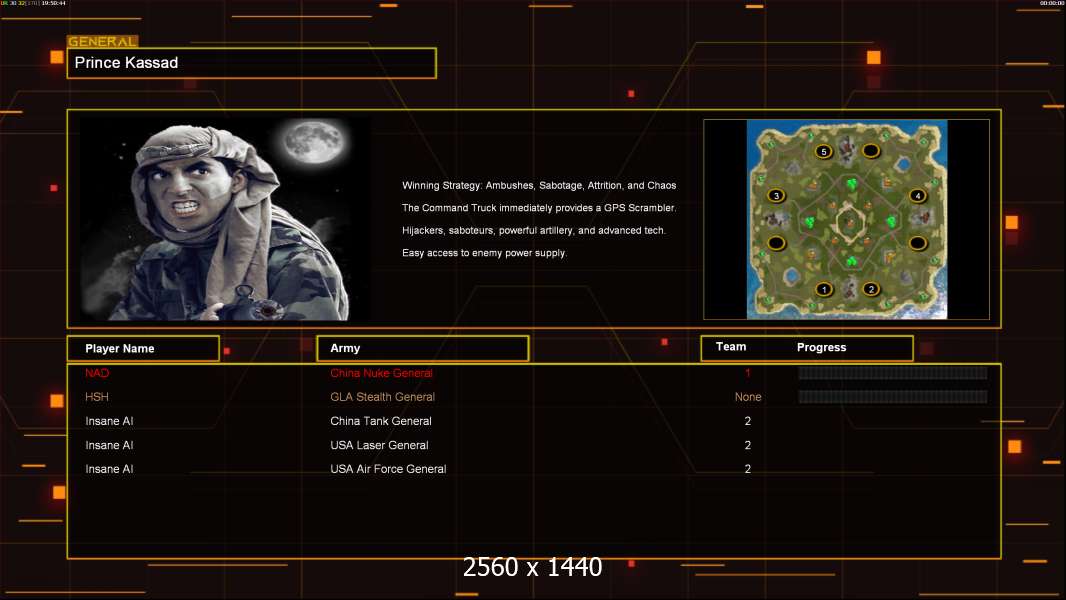Select Insane AI row with China Tank General
The image size is (1066, 600).
(x=534, y=421)
